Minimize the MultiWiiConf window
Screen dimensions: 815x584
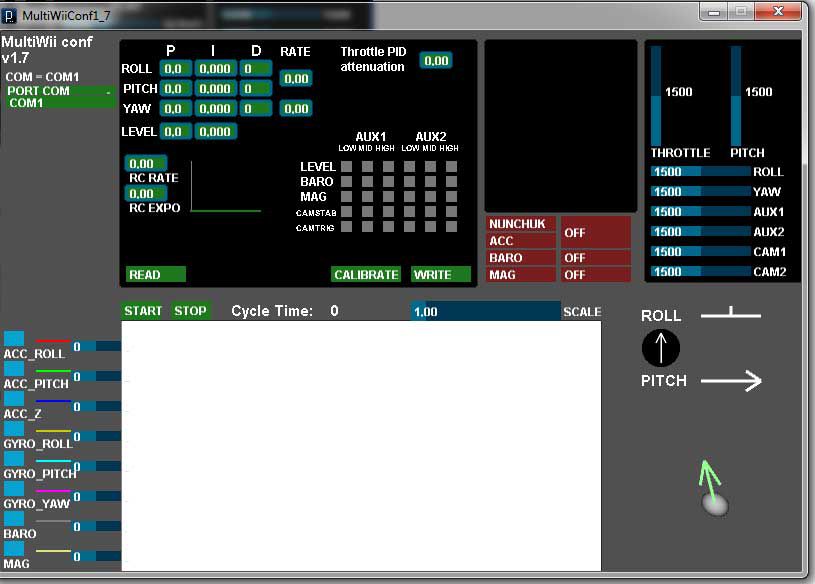coord(714,11)
